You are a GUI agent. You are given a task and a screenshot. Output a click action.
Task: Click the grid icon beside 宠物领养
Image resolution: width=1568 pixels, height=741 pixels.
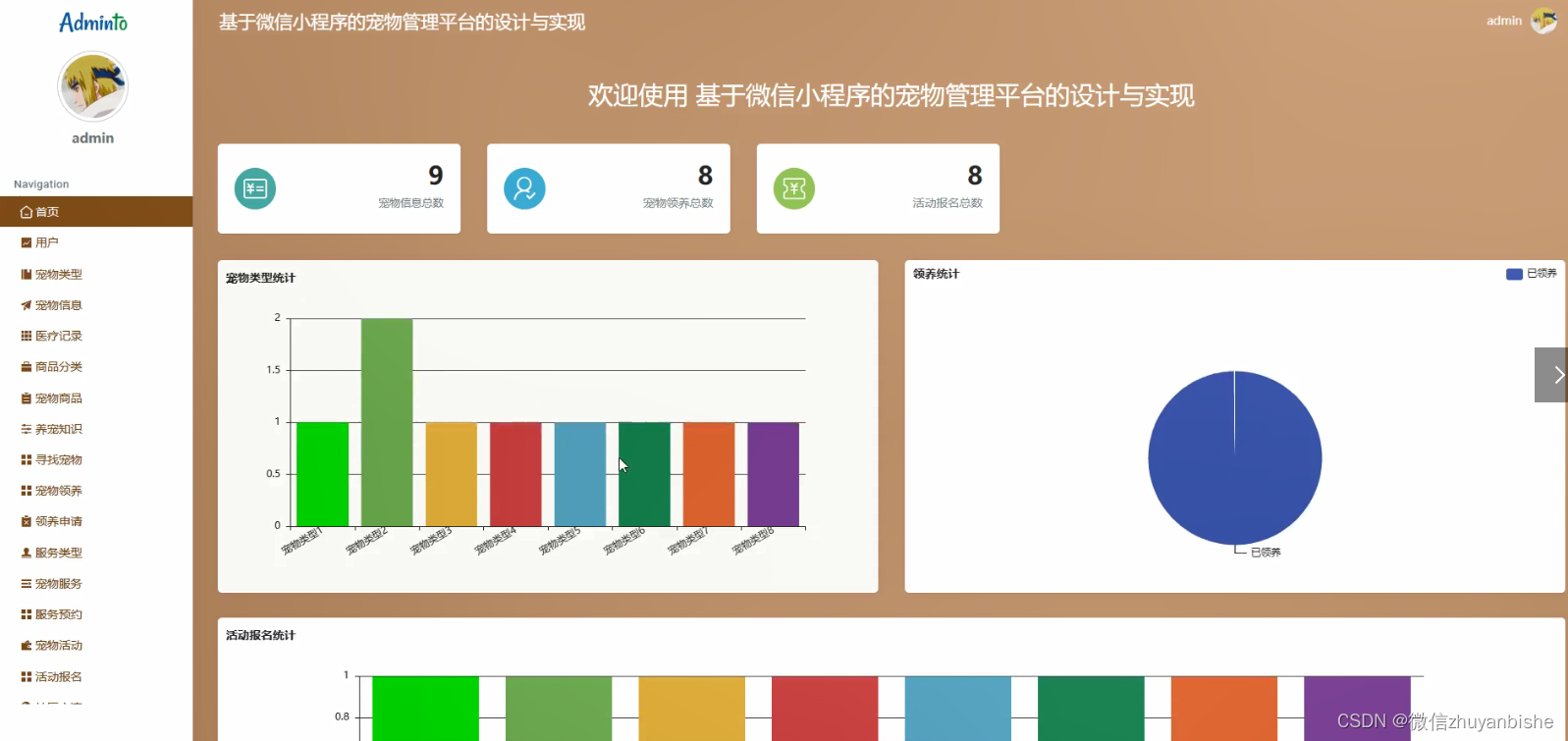[27, 491]
